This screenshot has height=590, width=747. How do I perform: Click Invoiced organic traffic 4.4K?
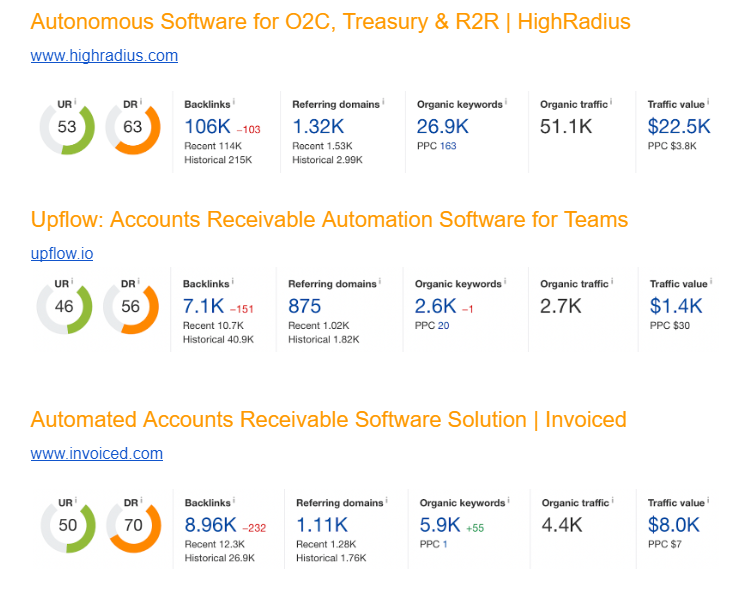562,525
